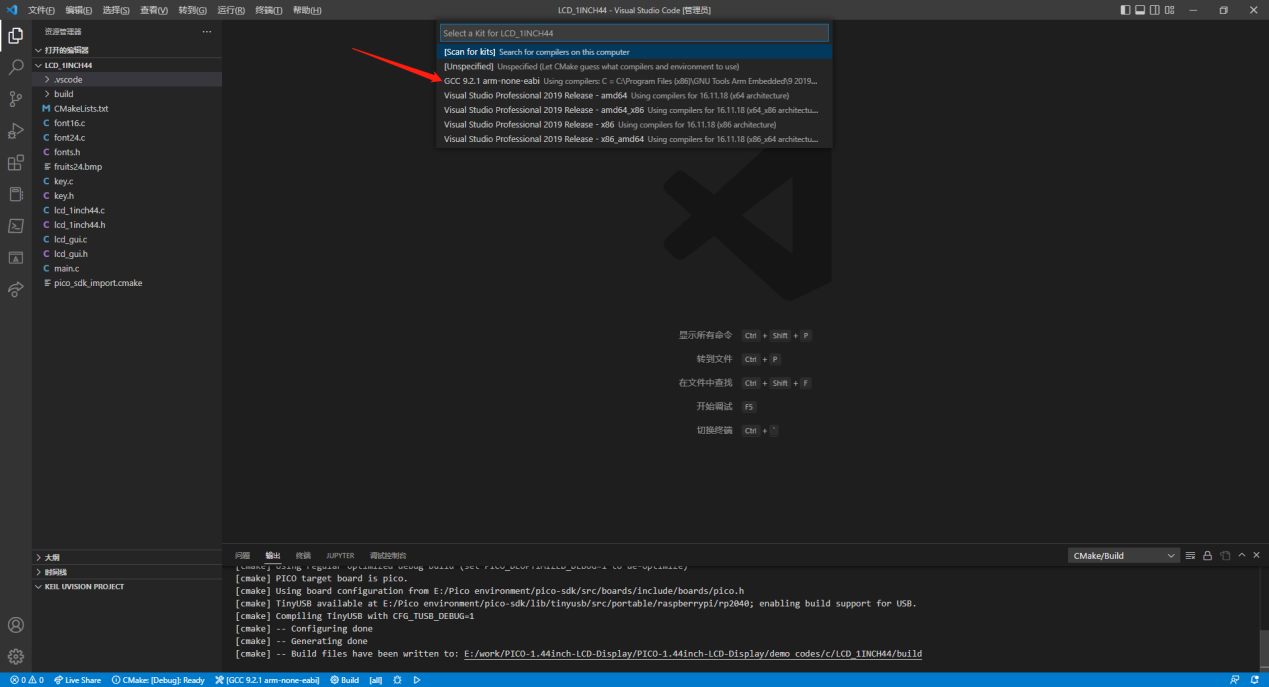
Task: Click the errors and warnings status item
Action: (26, 680)
